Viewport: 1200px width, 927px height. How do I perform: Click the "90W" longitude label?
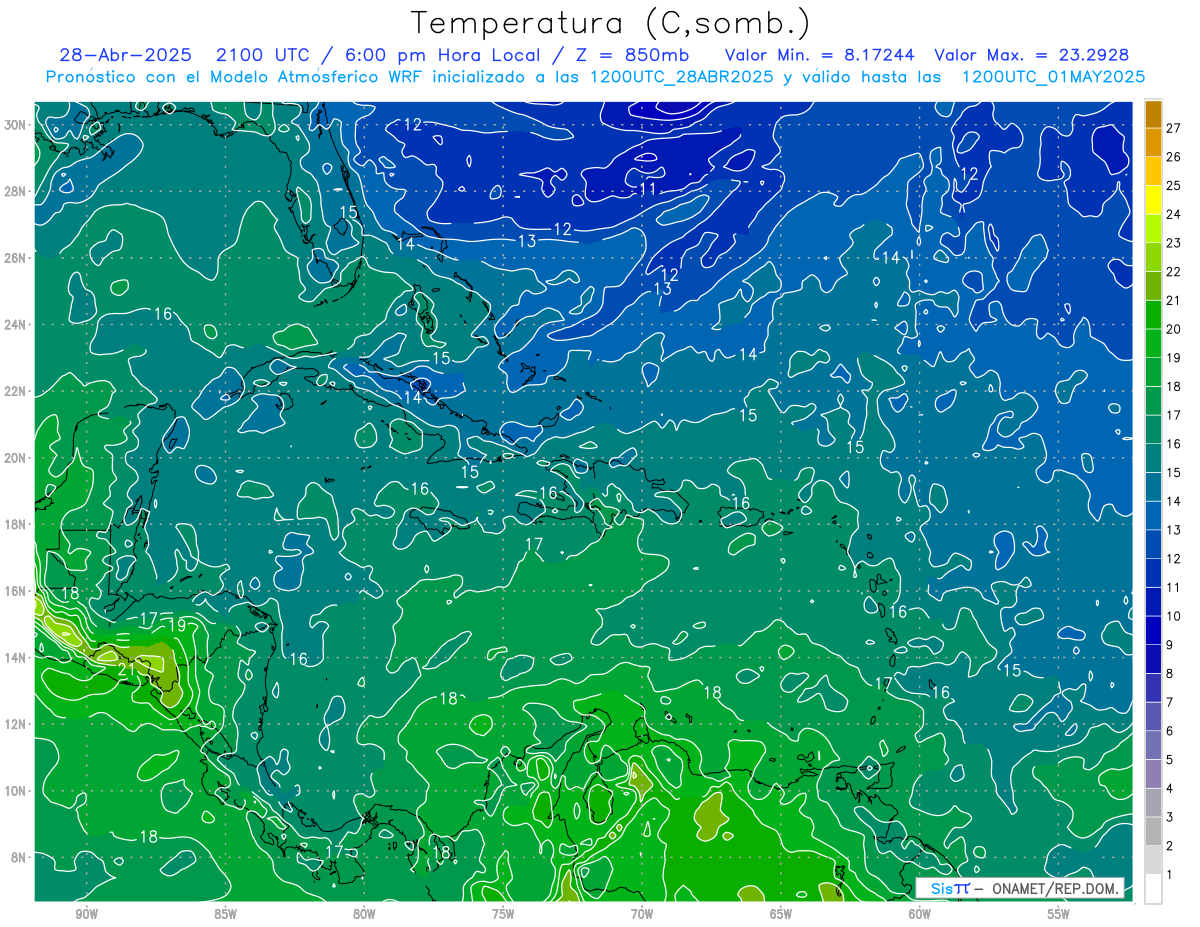pyautogui.click(x=86, y=914)
